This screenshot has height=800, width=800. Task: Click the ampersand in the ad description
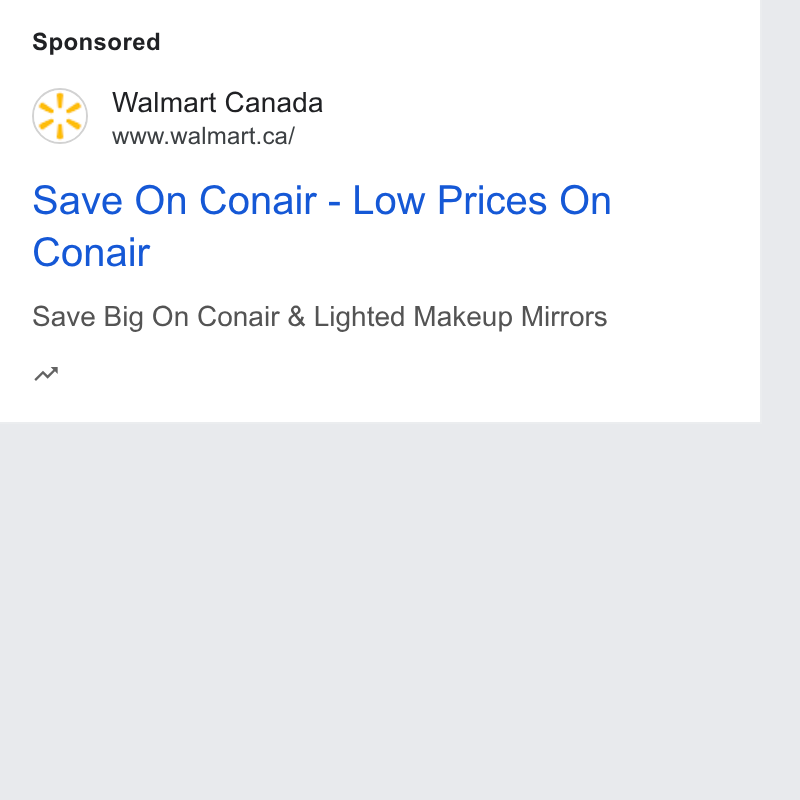296,316
